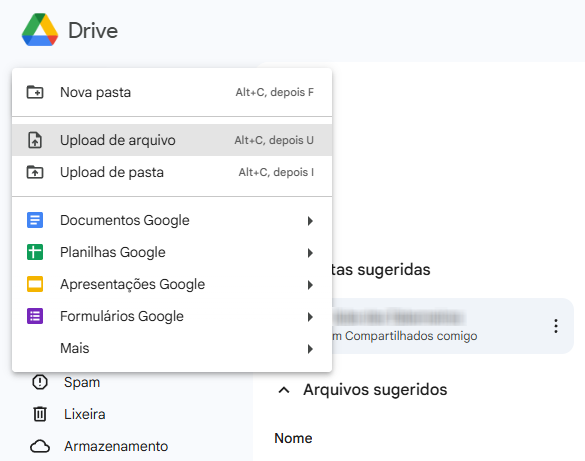Click the 'tas sugeridas' section heading
Screen dimensions: 585x461
381,269
